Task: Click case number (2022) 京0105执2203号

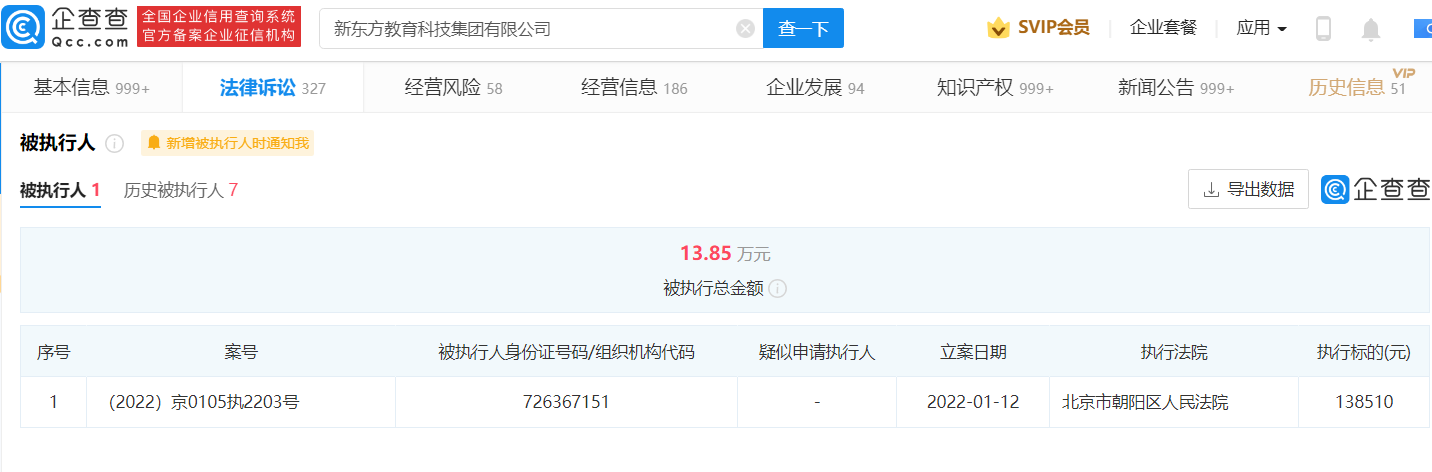Action: point(204,402)
